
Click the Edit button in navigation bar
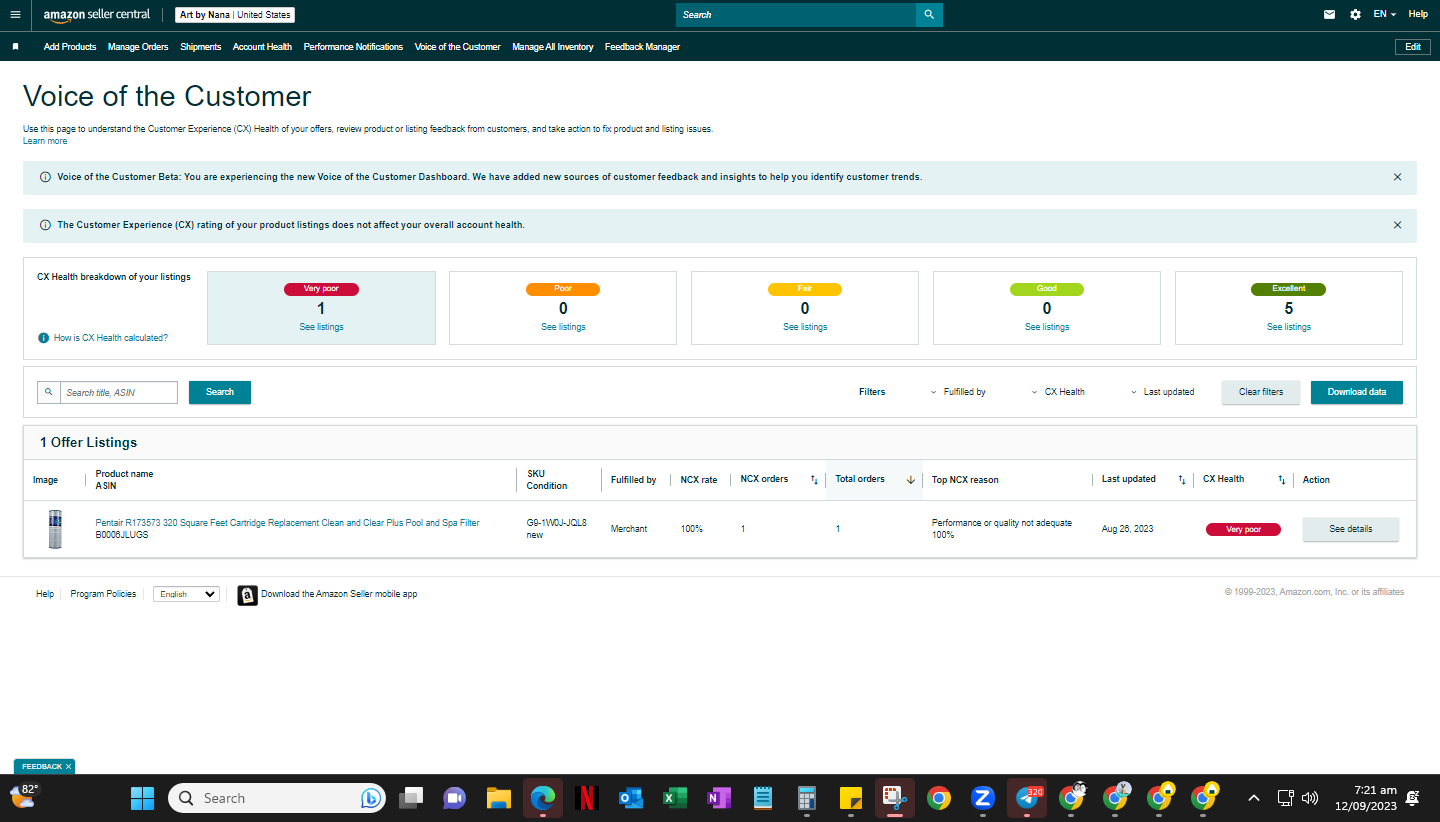[x=1413, y=47]
